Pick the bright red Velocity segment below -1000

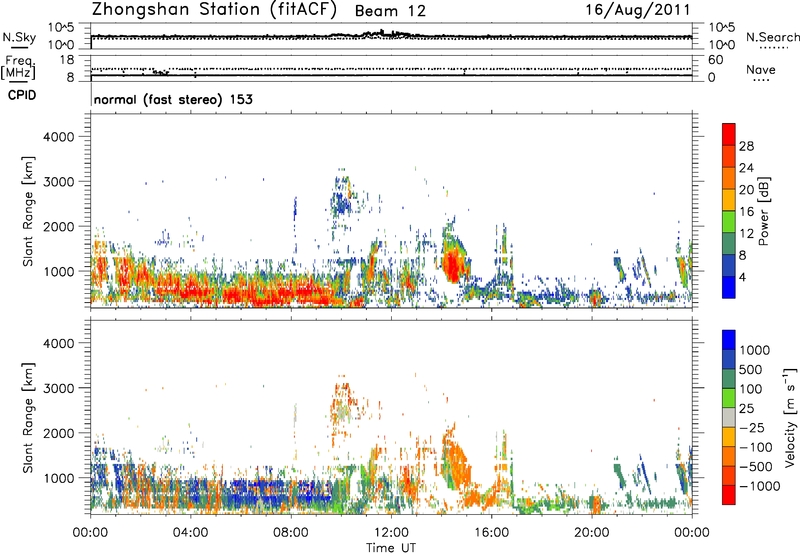coord(729,495)
